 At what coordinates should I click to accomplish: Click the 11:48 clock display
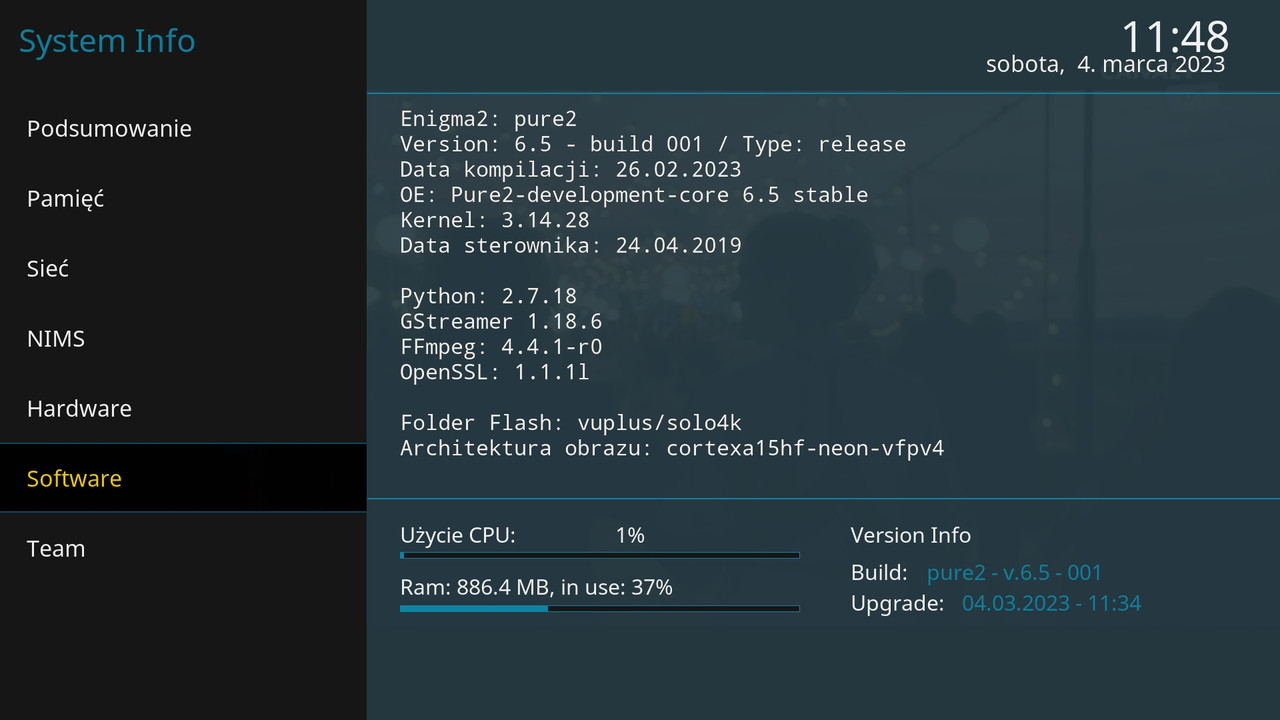coord(1174,36)
